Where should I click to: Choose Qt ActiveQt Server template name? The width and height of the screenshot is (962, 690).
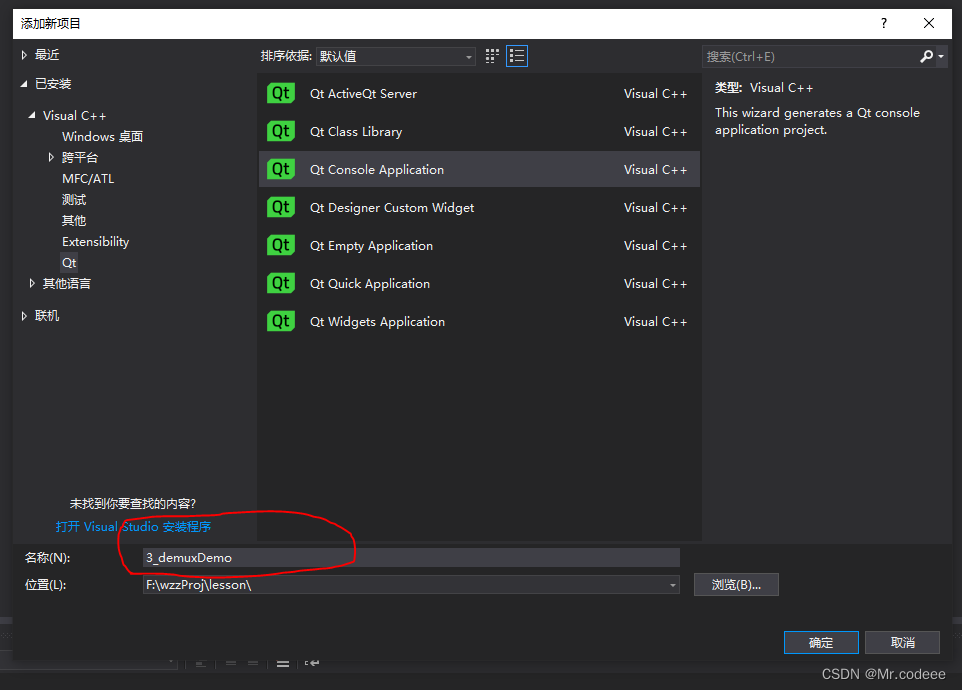[363, 93]
